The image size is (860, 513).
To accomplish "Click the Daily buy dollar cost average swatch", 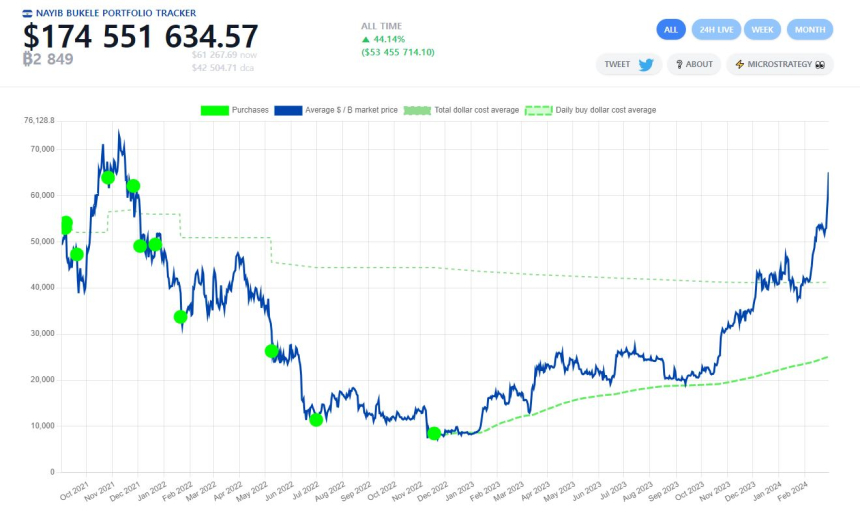I will click(x=539, y=110).
